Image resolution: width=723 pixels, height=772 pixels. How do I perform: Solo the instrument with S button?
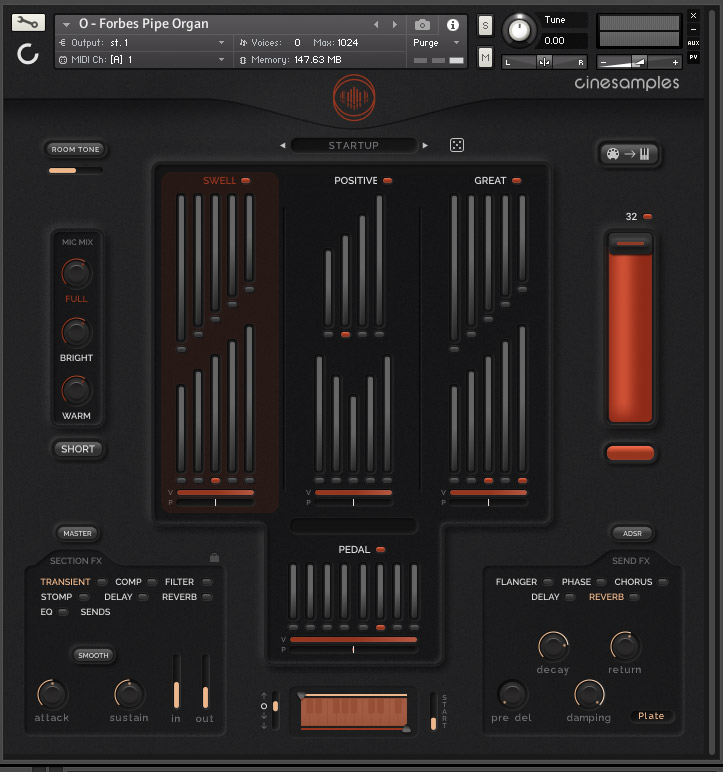(485, 26)
